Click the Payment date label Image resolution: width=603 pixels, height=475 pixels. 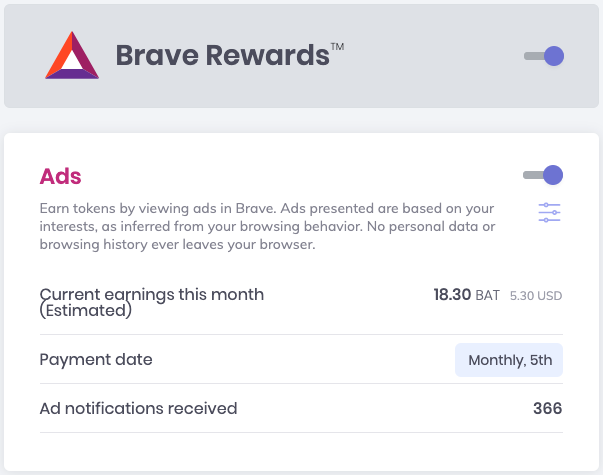tap(96, 360)
